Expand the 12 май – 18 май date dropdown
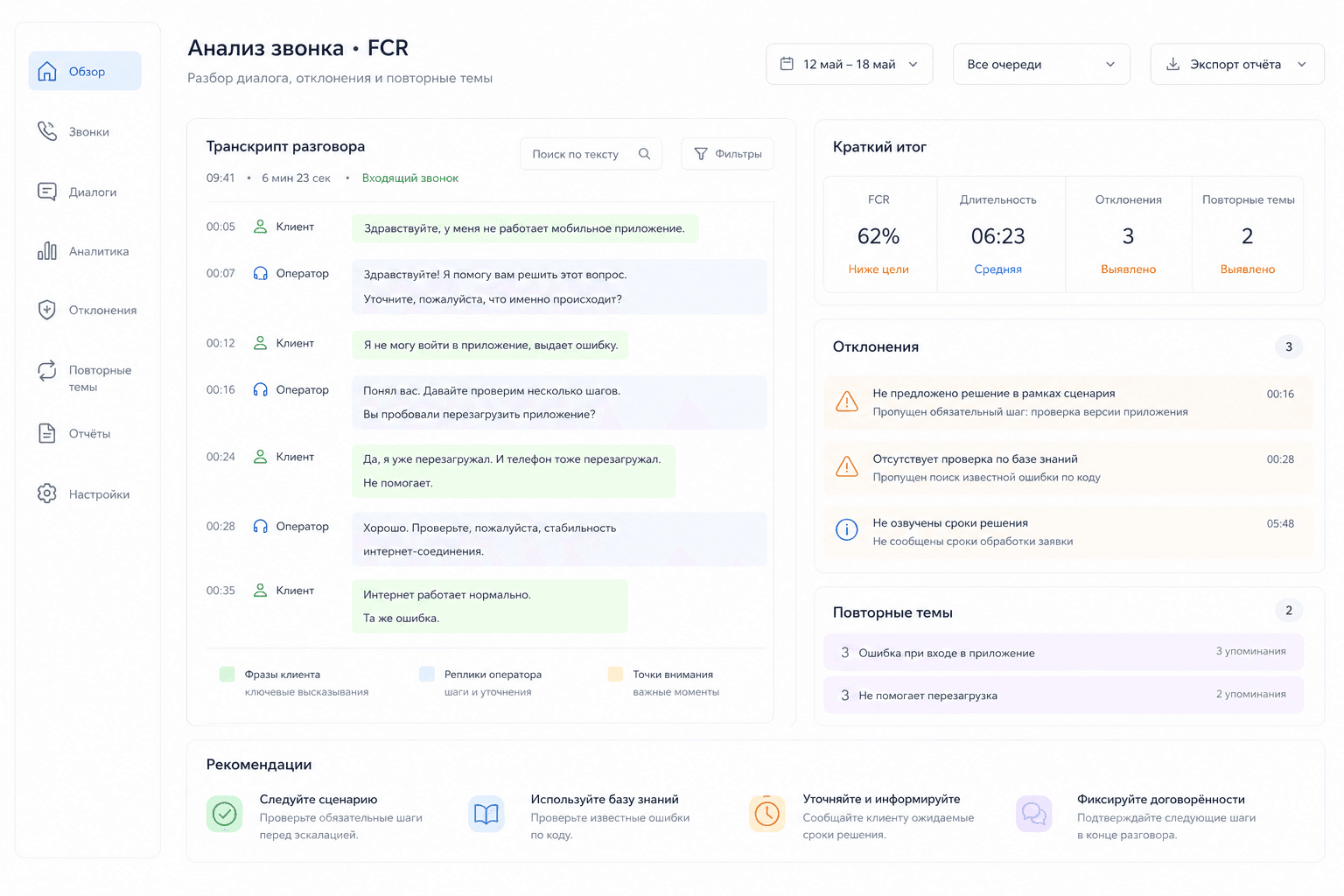Viewport: 1344px width, 896px height. [850, 64]
